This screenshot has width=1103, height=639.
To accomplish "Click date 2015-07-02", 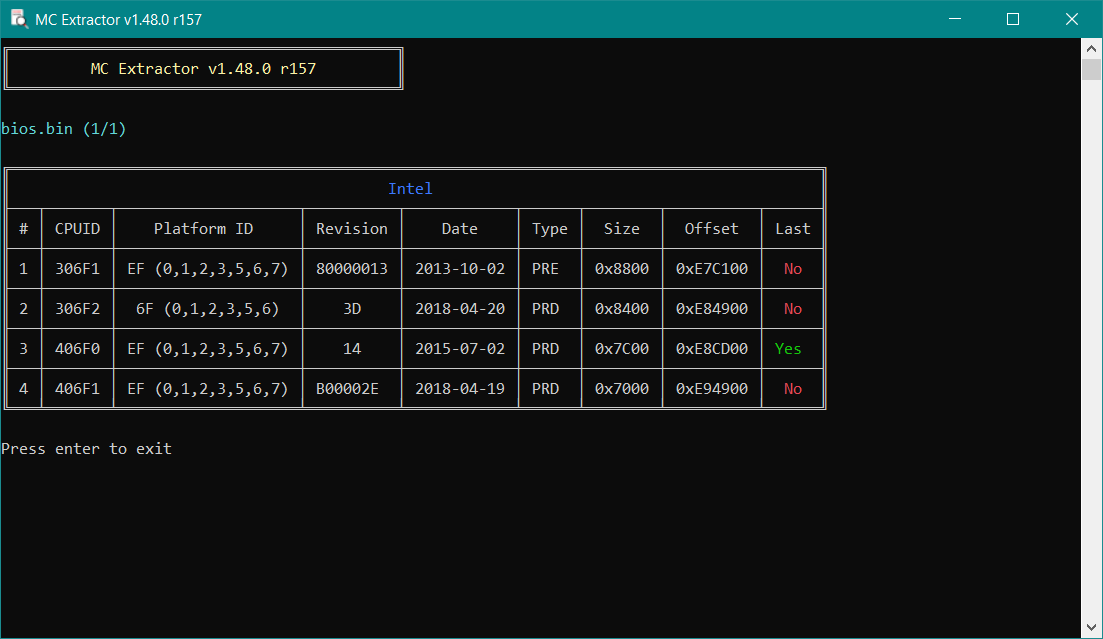I will (460, 349).
